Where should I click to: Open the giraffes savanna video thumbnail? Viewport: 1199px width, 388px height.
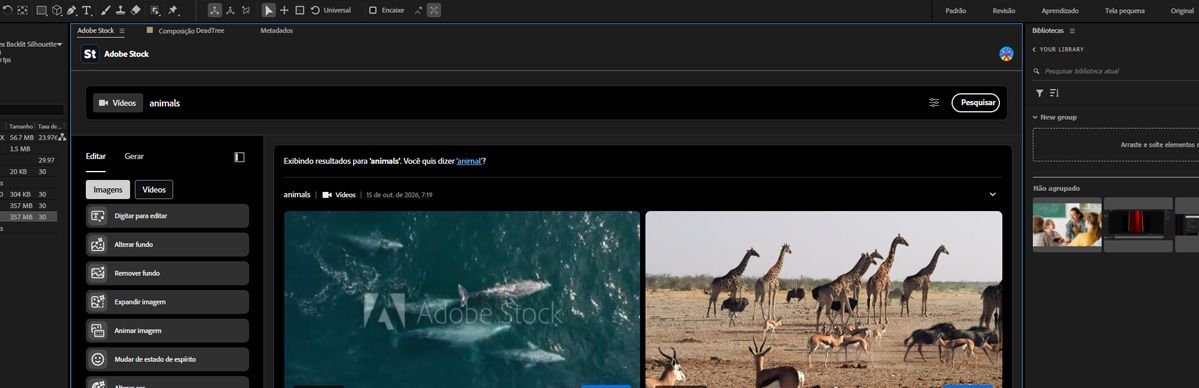tap(824, 299)
